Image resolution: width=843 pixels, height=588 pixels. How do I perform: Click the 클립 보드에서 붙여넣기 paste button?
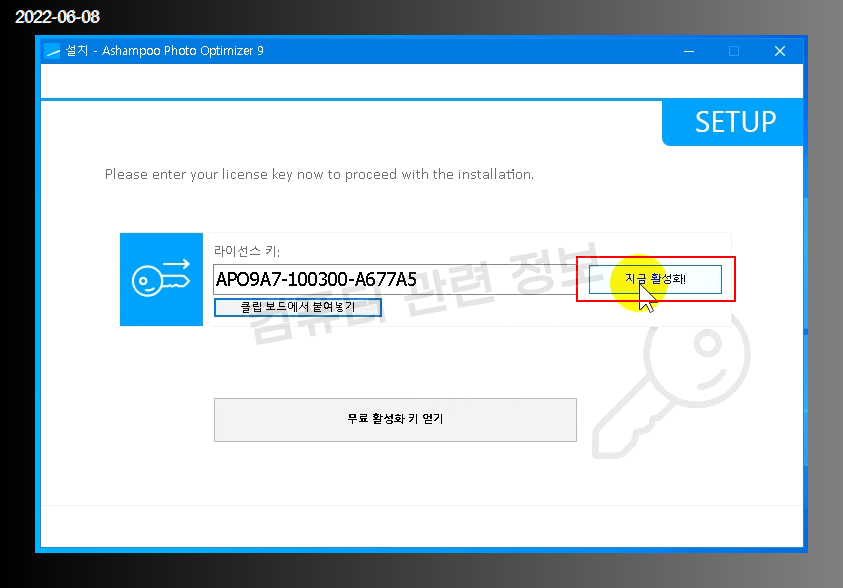298,307
